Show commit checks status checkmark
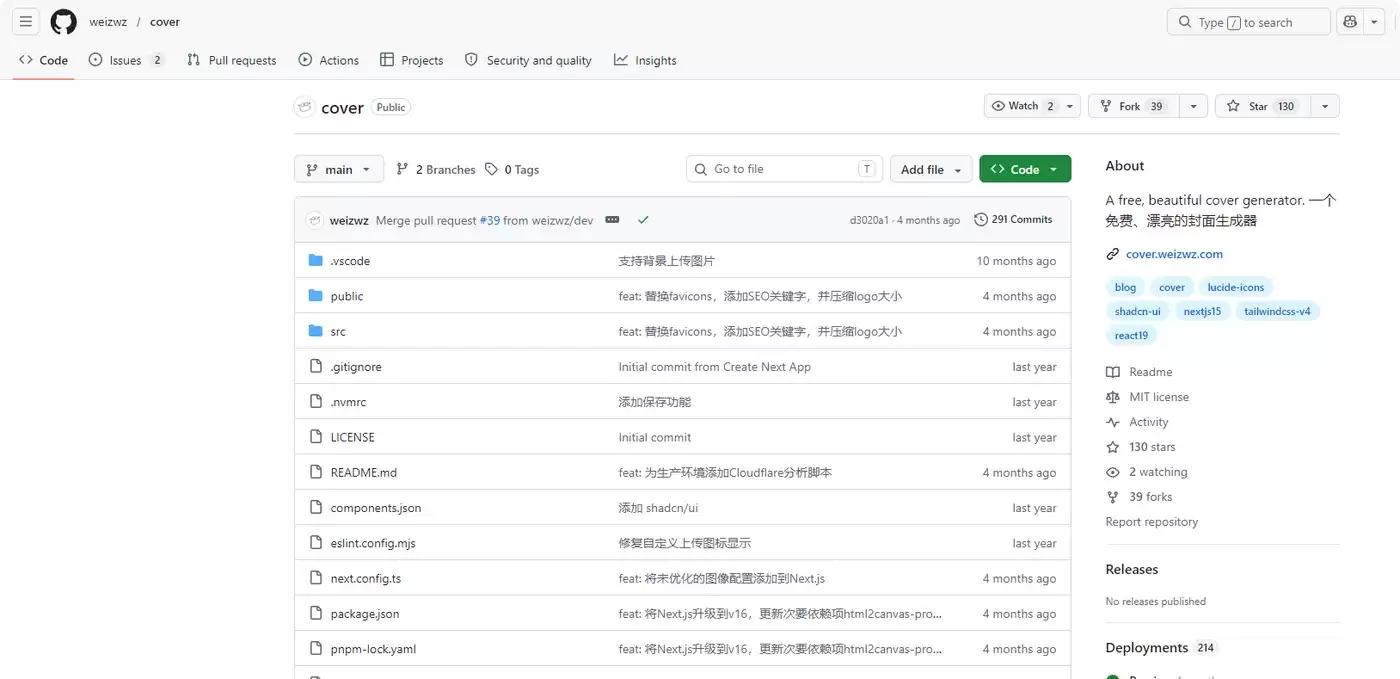This screenshot has height=679, width=1400. tap(643, 220)
